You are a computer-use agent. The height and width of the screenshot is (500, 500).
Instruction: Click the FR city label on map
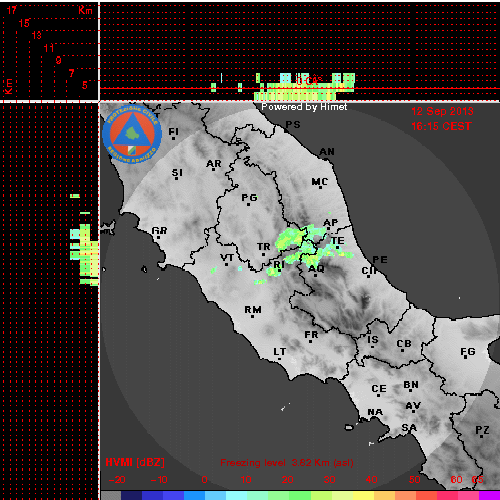(x=311, y=335)
